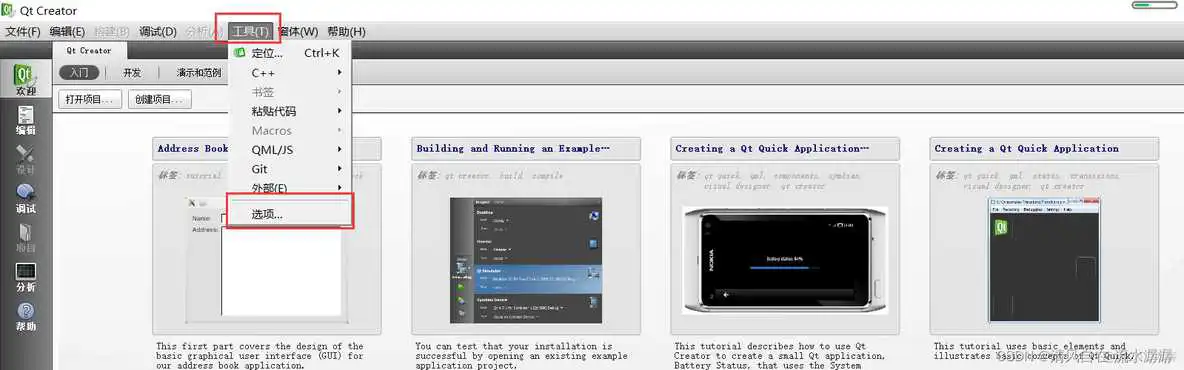
Task: Select 选项... in the Tools menu
Action: (290, 214)
